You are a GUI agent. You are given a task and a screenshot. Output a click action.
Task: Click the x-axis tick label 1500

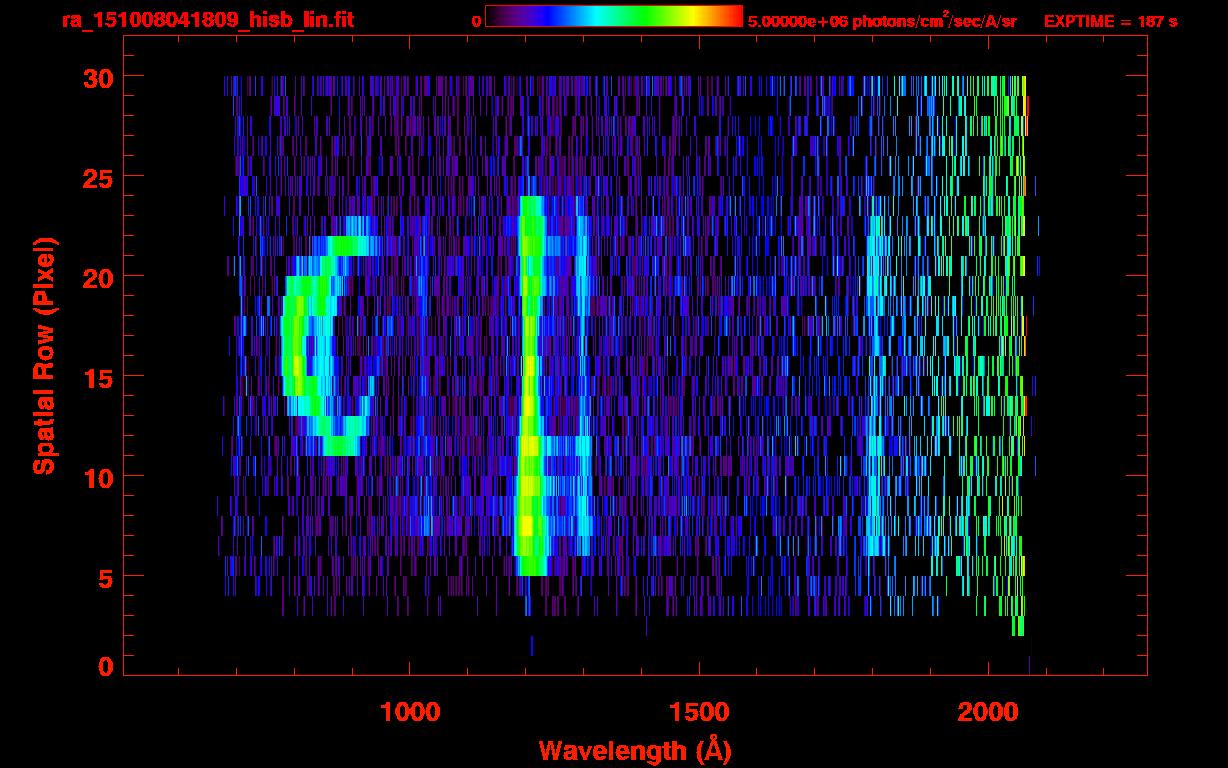click(x=699, y=710)
